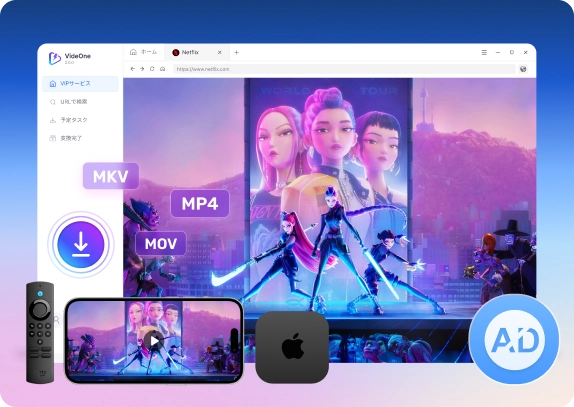Click the Apple TV box logo

[293, 346]
